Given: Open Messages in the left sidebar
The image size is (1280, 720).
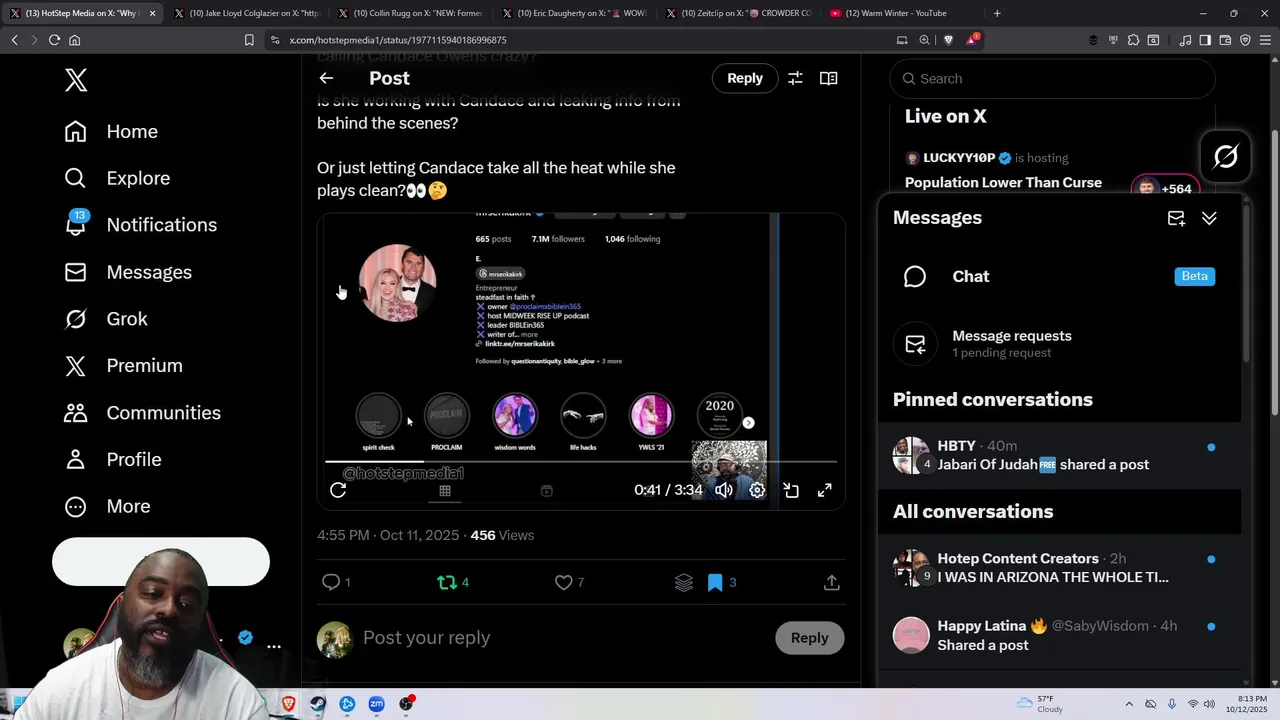Looking at the screenshot, I should click(127, 272).
